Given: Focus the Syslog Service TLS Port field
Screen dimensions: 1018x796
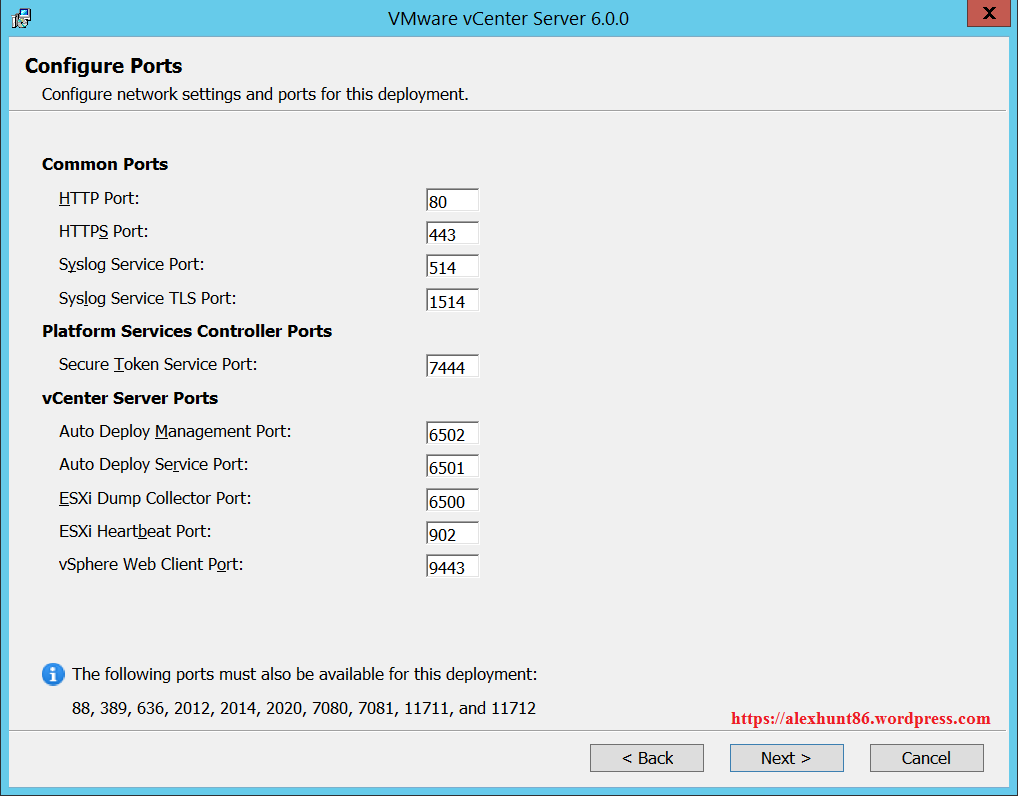Looking at the screenshot, I should tap(452, 301).
